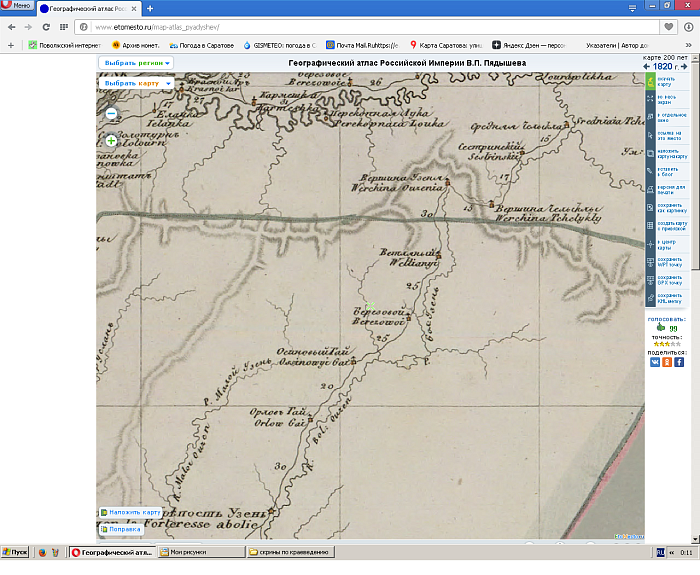Open the Speed Dial grid icon

coord(64,27)
